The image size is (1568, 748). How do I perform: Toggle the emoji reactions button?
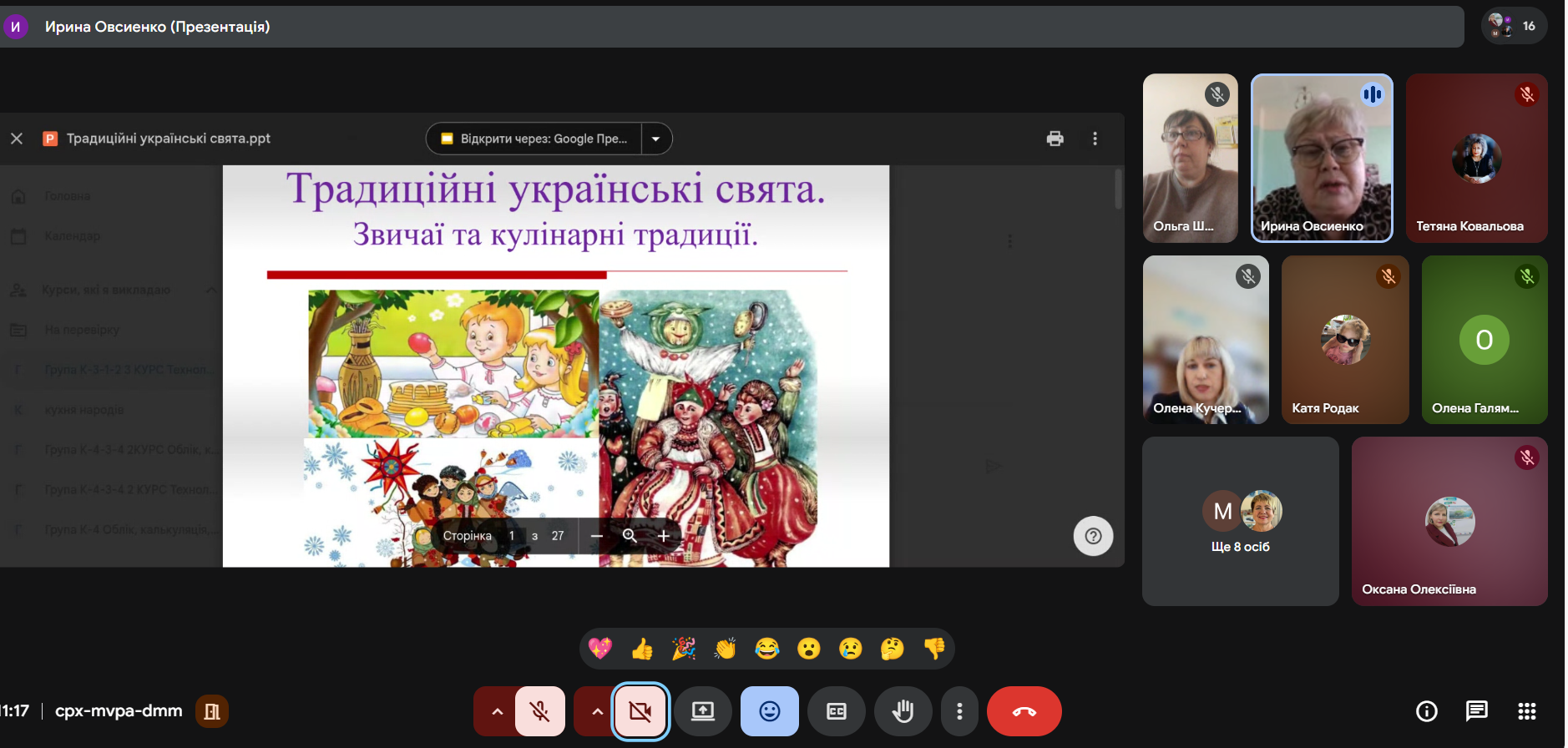point(769,711)
